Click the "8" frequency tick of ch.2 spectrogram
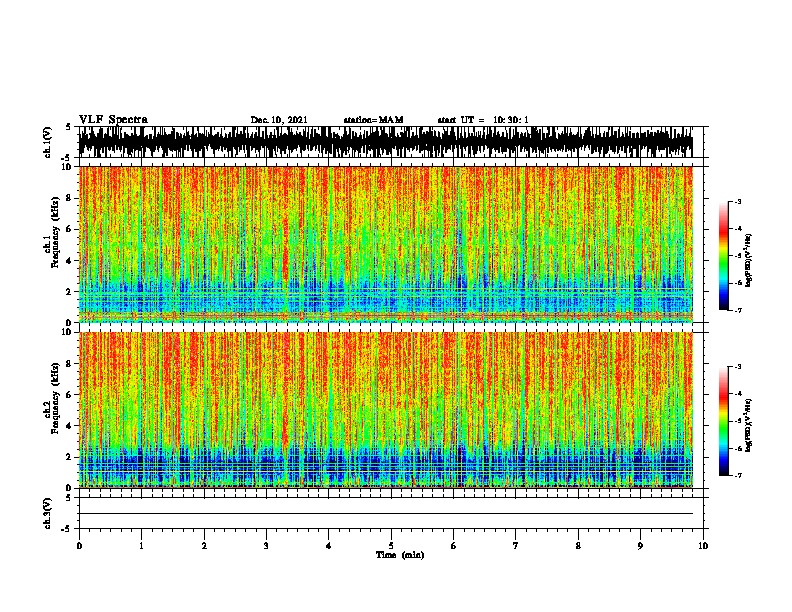792x612 pixels. tap(71, 364)
